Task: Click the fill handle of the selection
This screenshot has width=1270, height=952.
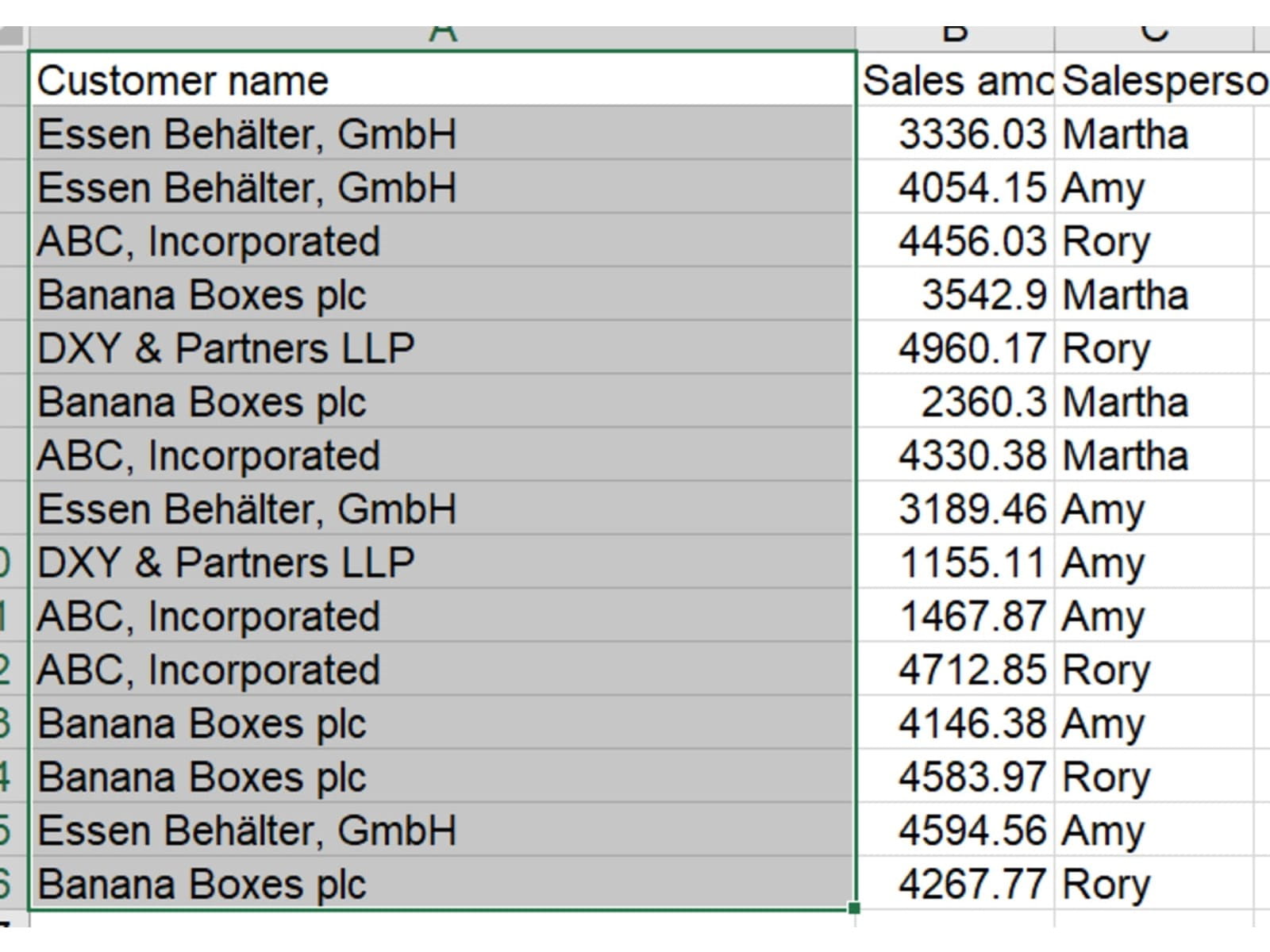Action: (x=854, y=908)
